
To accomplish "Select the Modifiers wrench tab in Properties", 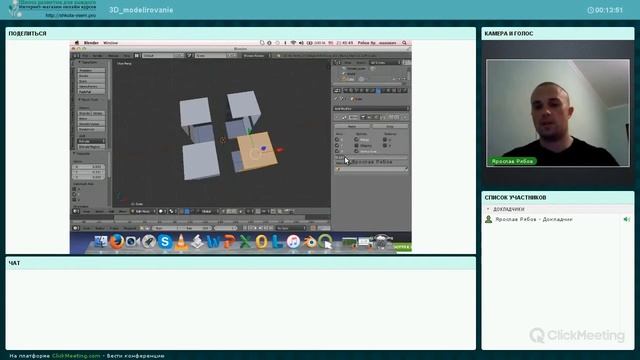I will [x=378, y=91].
